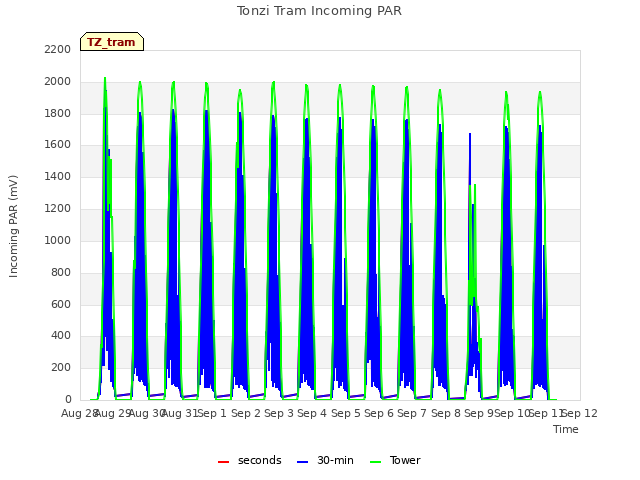Toggle the seconds legend entry

(x=250, y=460)
